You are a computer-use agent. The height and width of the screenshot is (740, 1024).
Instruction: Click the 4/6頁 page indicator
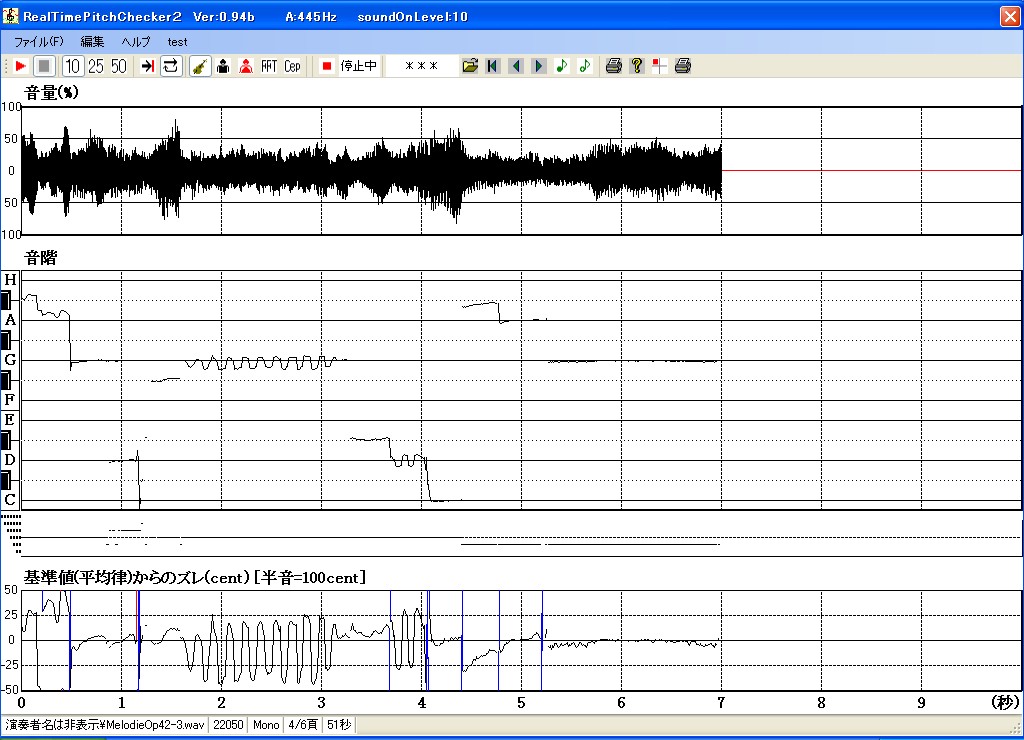tap(303, 725)
